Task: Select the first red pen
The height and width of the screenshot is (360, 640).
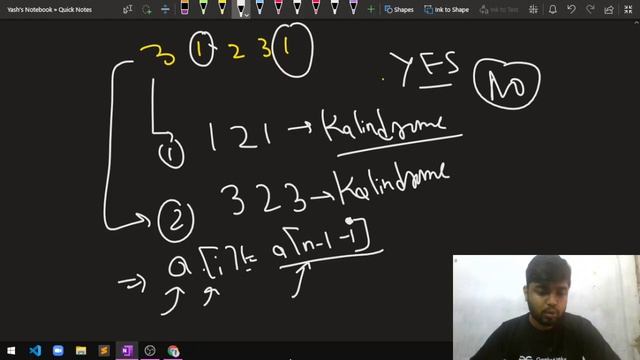Action: pyautogui.click(x=278, y=8)
